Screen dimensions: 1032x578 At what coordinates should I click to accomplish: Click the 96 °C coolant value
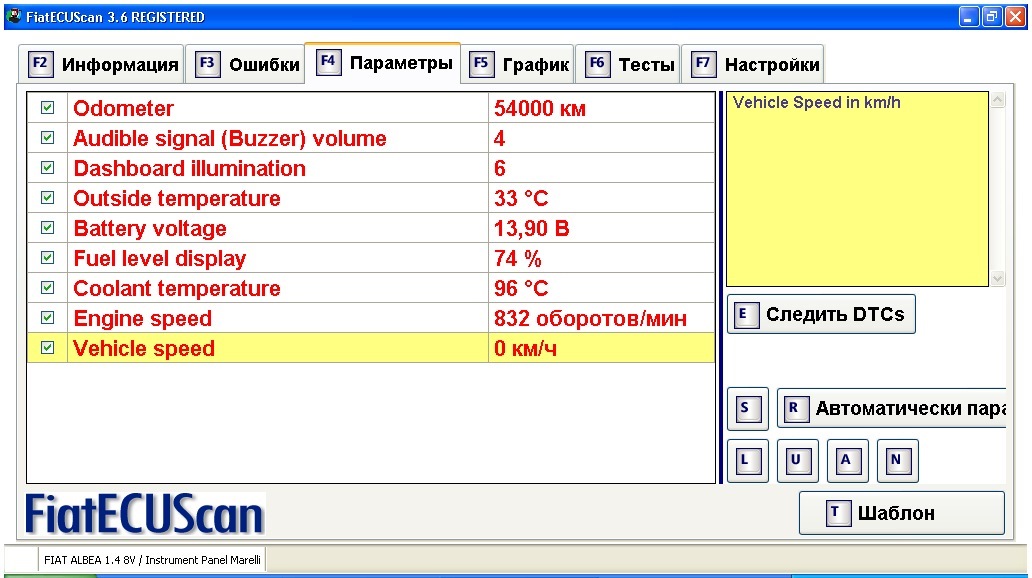pos(521,288)
